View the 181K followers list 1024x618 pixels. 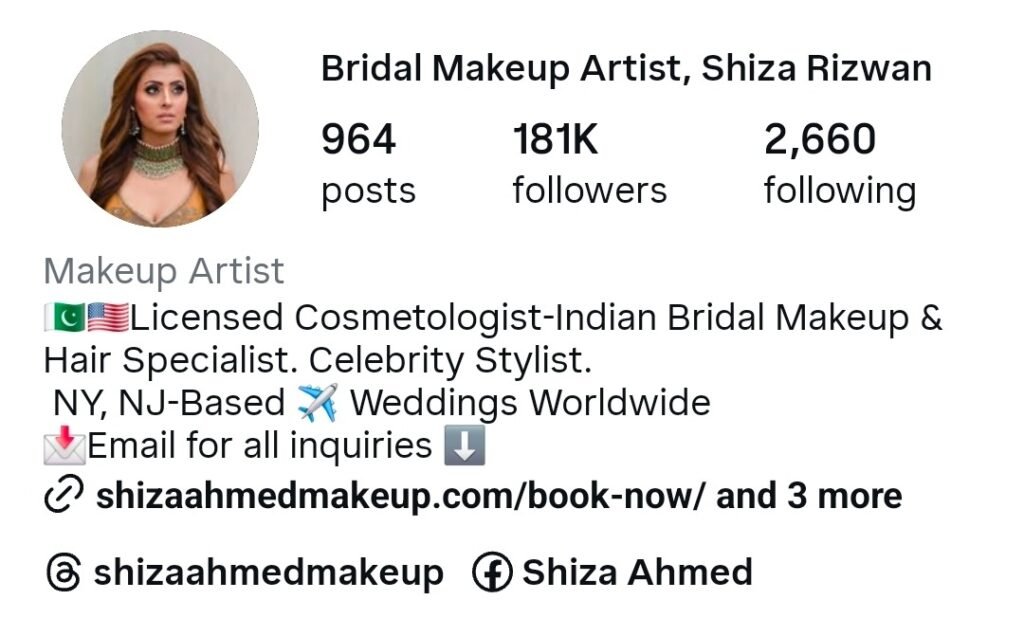[589, 165]
